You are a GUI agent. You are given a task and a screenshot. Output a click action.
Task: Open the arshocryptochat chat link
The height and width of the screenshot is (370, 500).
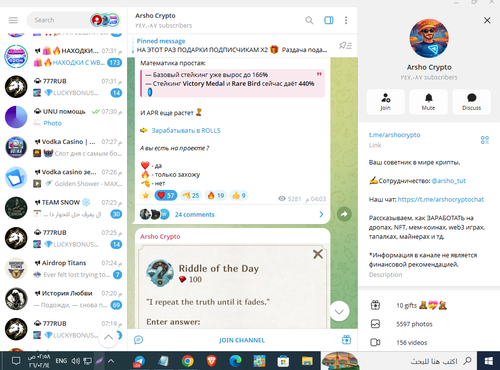pos(441,199)
